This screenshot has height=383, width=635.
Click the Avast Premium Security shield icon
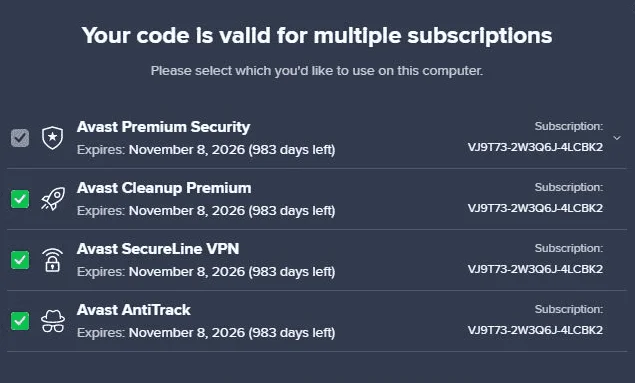[x=53, y=138]
